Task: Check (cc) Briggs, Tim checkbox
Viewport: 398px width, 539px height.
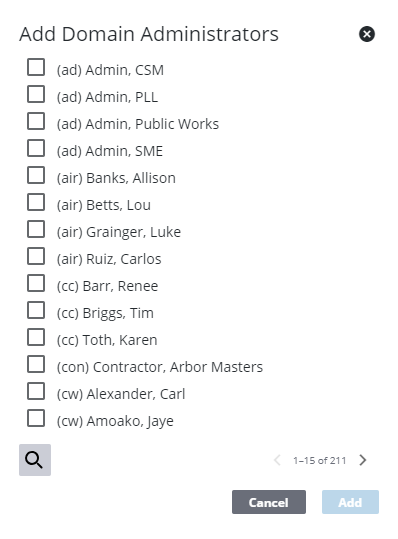Action: point(36,310)
